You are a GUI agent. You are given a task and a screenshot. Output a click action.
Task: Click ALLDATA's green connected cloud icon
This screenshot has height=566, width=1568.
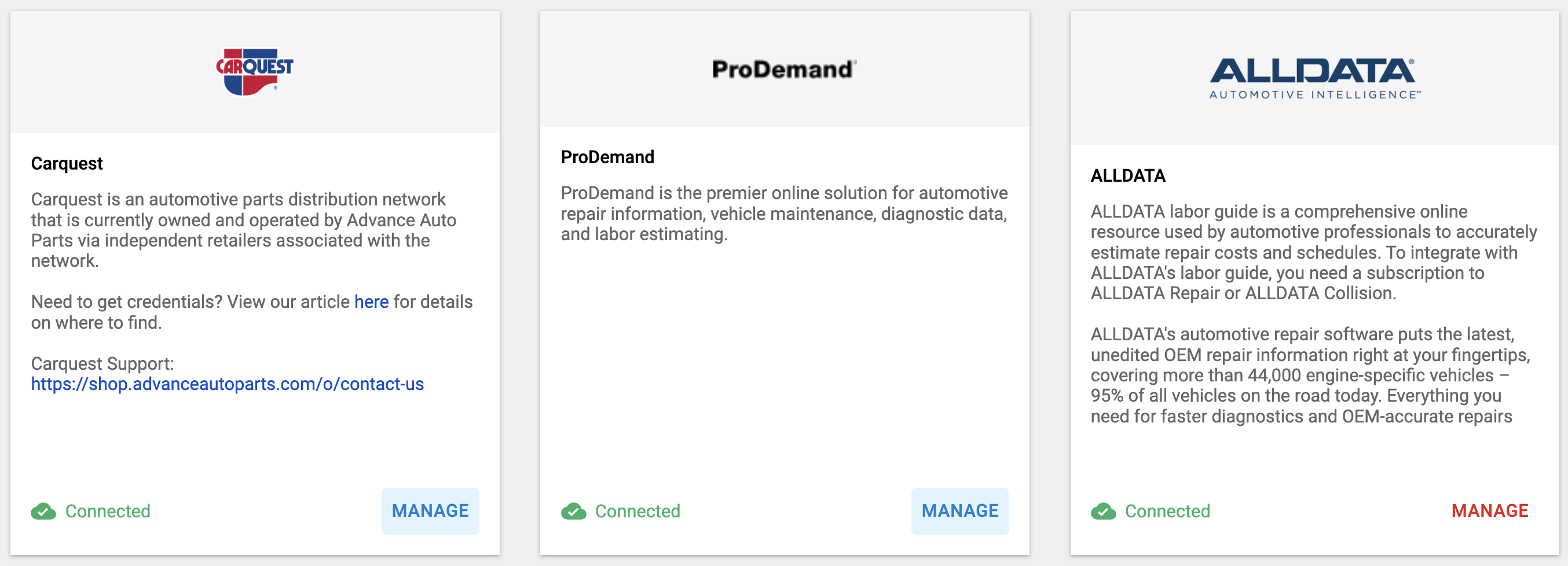pos(1103,511)
